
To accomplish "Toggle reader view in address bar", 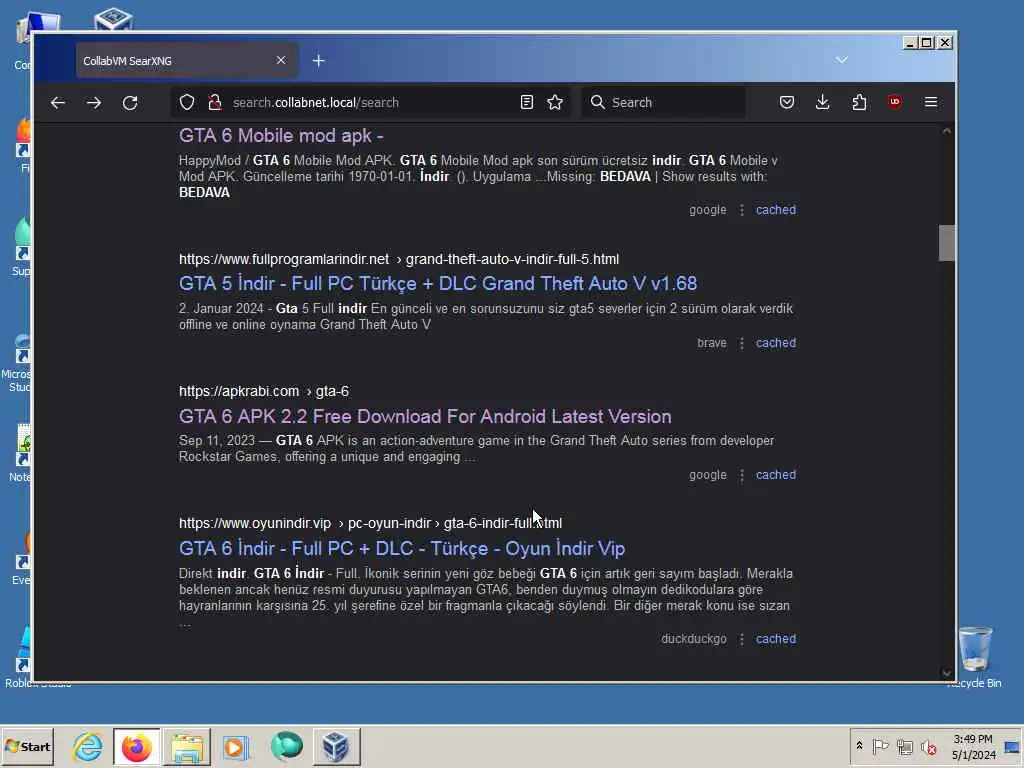I will tap(526, 103).
